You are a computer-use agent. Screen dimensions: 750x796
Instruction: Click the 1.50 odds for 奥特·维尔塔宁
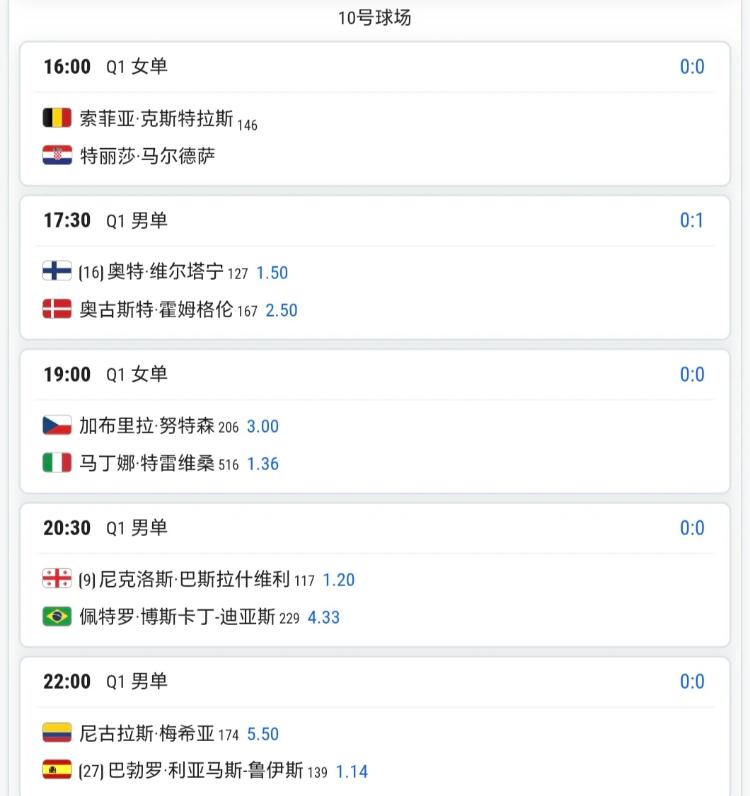click(272, 273)
